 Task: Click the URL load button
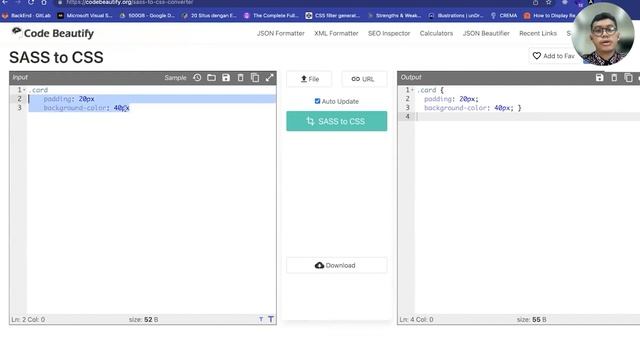(x=363, y=79)
